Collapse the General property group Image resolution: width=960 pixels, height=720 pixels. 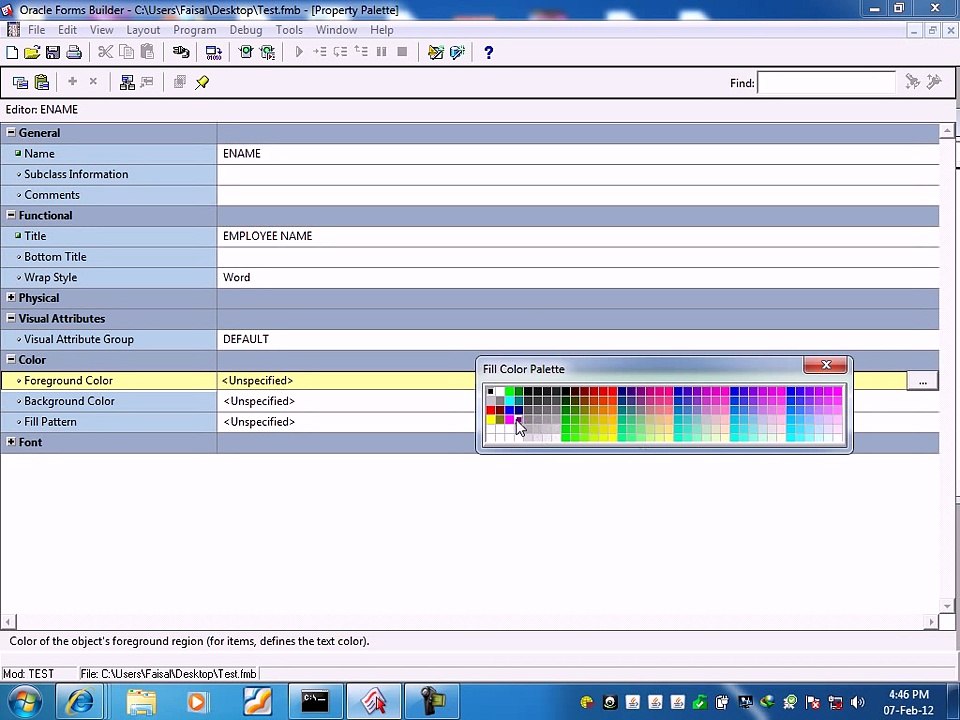tap(11, 132)
